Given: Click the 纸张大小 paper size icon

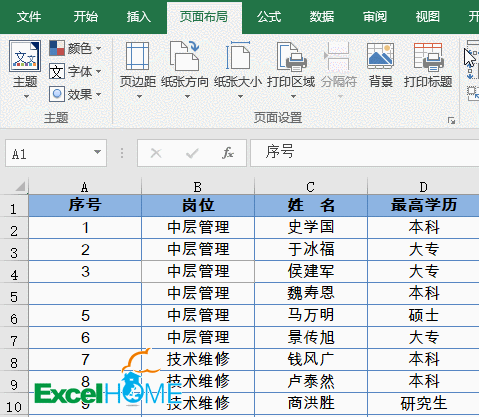Looking at the screenshot, I should [238, 56].
